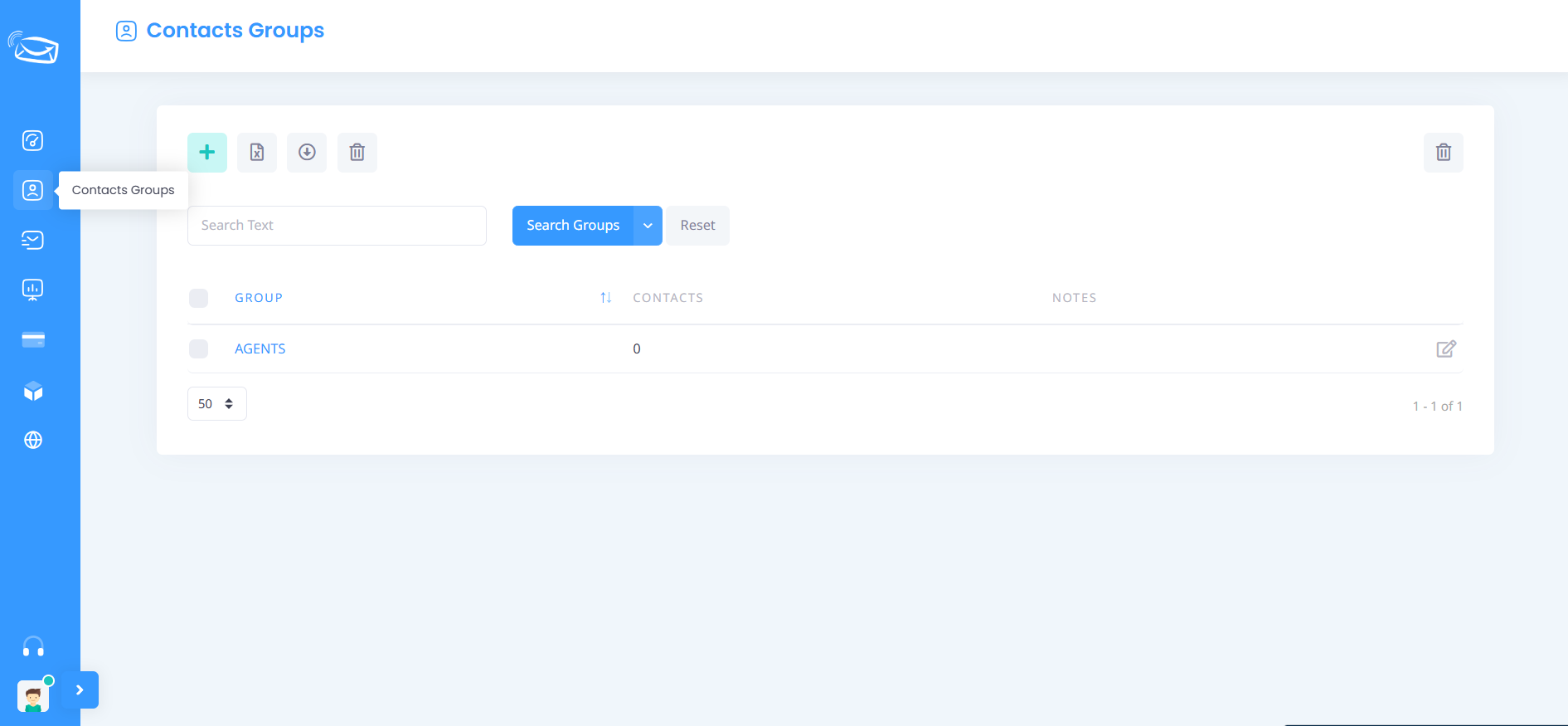Screen dimensions: 1568x726
Task: Click the Excel file import icon
Action: [257, 153]
